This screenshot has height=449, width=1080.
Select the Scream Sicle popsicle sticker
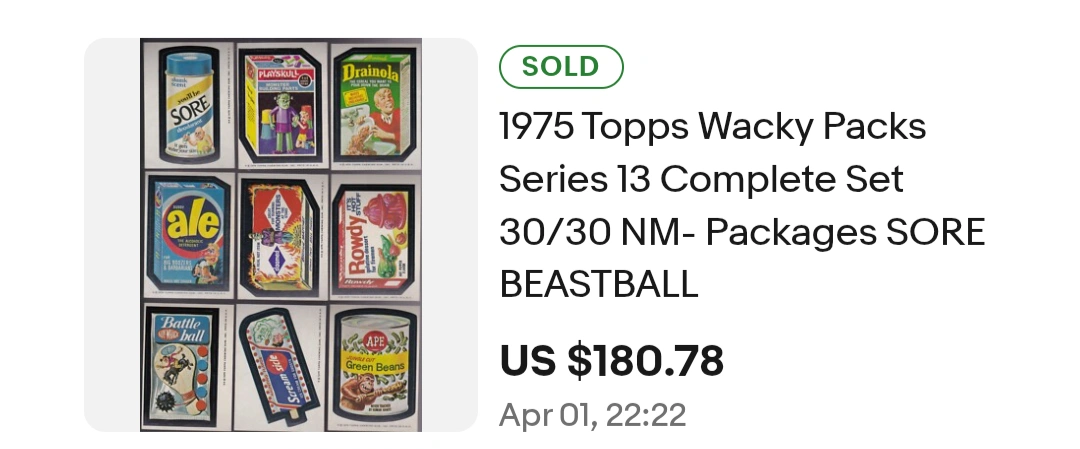(x=279, y=366)
